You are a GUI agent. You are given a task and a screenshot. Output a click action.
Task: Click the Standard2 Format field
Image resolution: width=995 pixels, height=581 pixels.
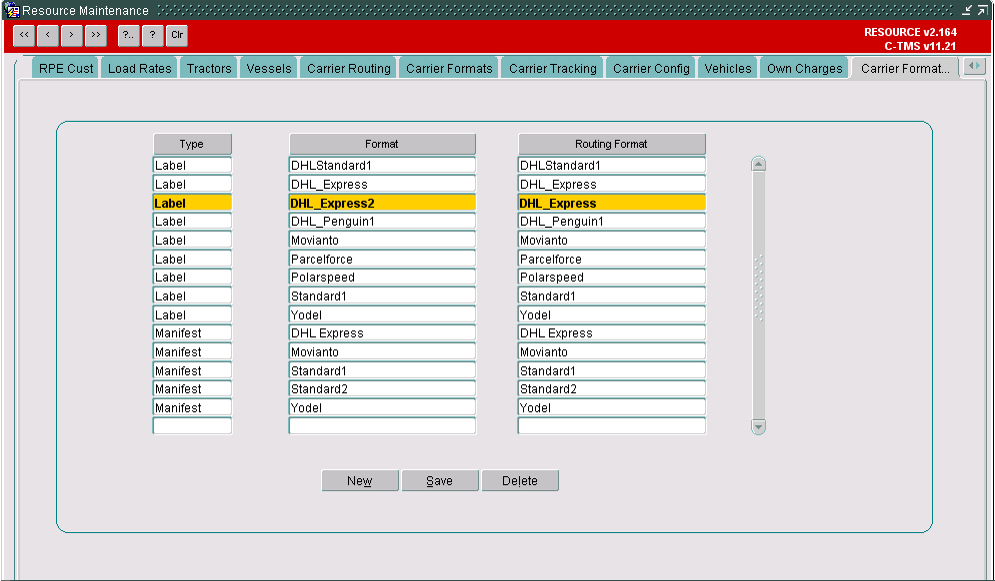click(x=382, y=389)
